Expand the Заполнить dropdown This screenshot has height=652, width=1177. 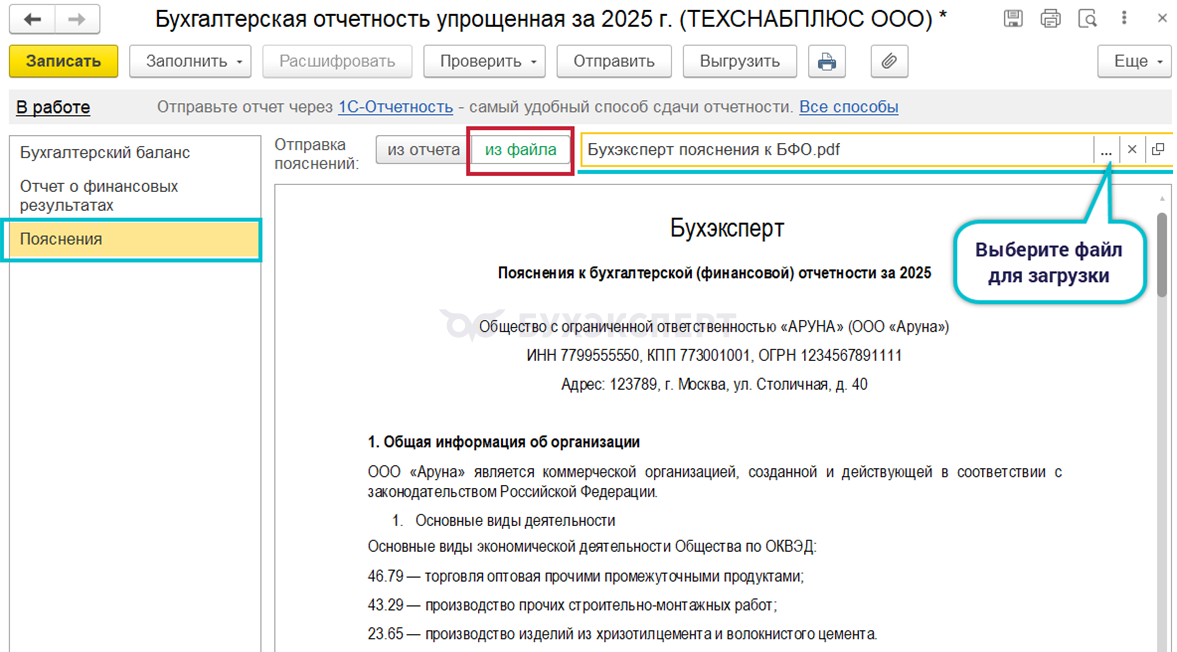pyautogui.click(x=190, y=62)
